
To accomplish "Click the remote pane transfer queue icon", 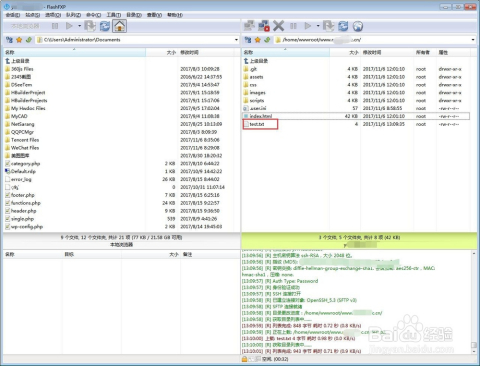I will tap(329, 26).
